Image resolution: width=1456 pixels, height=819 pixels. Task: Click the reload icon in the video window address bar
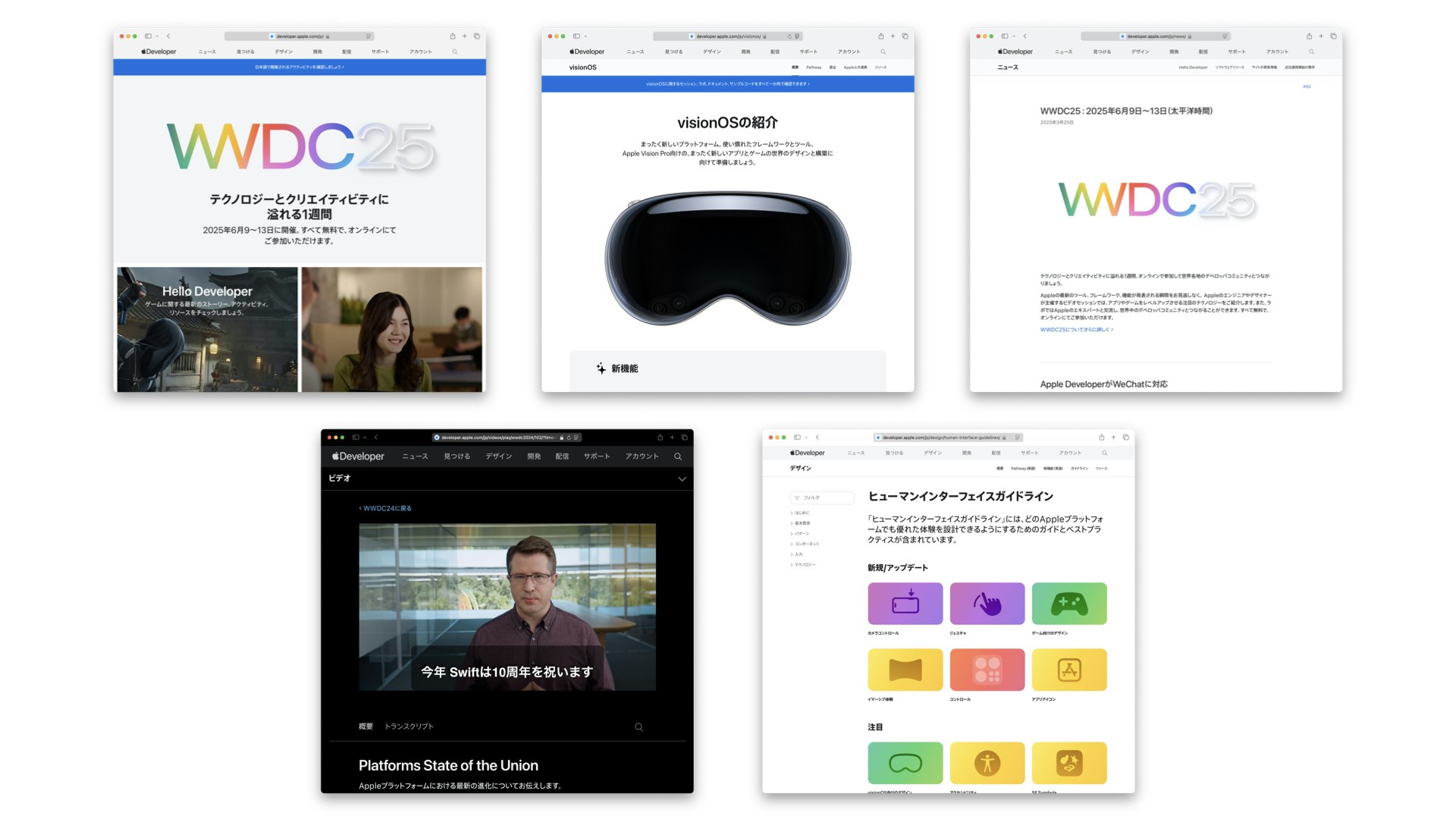(x=569, y=438)
